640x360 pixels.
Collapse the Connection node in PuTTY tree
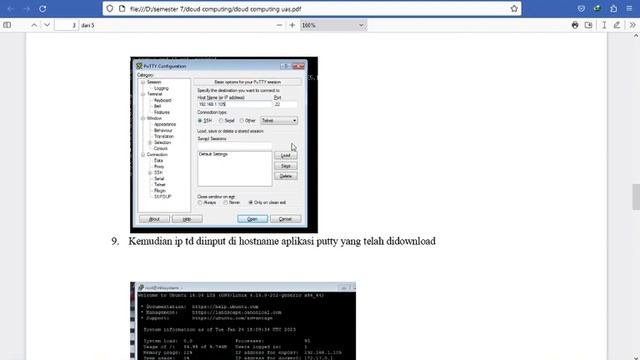pos(143,155)
